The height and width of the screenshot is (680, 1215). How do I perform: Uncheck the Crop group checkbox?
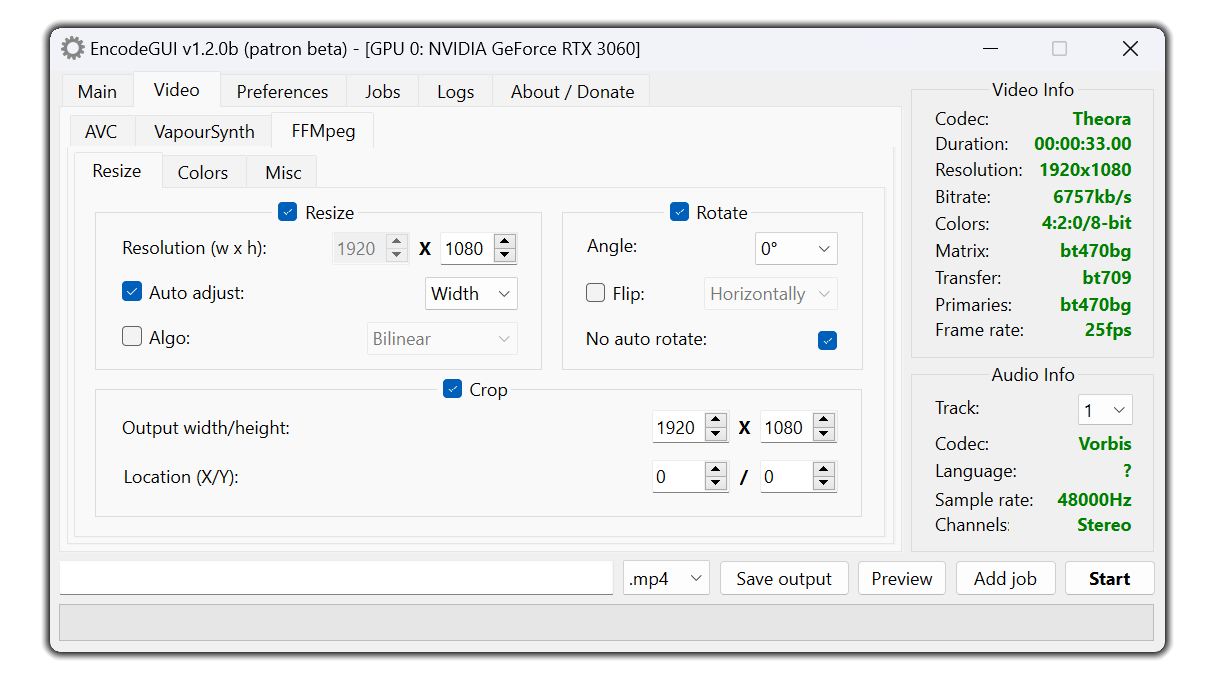click(x=452, y=389)
